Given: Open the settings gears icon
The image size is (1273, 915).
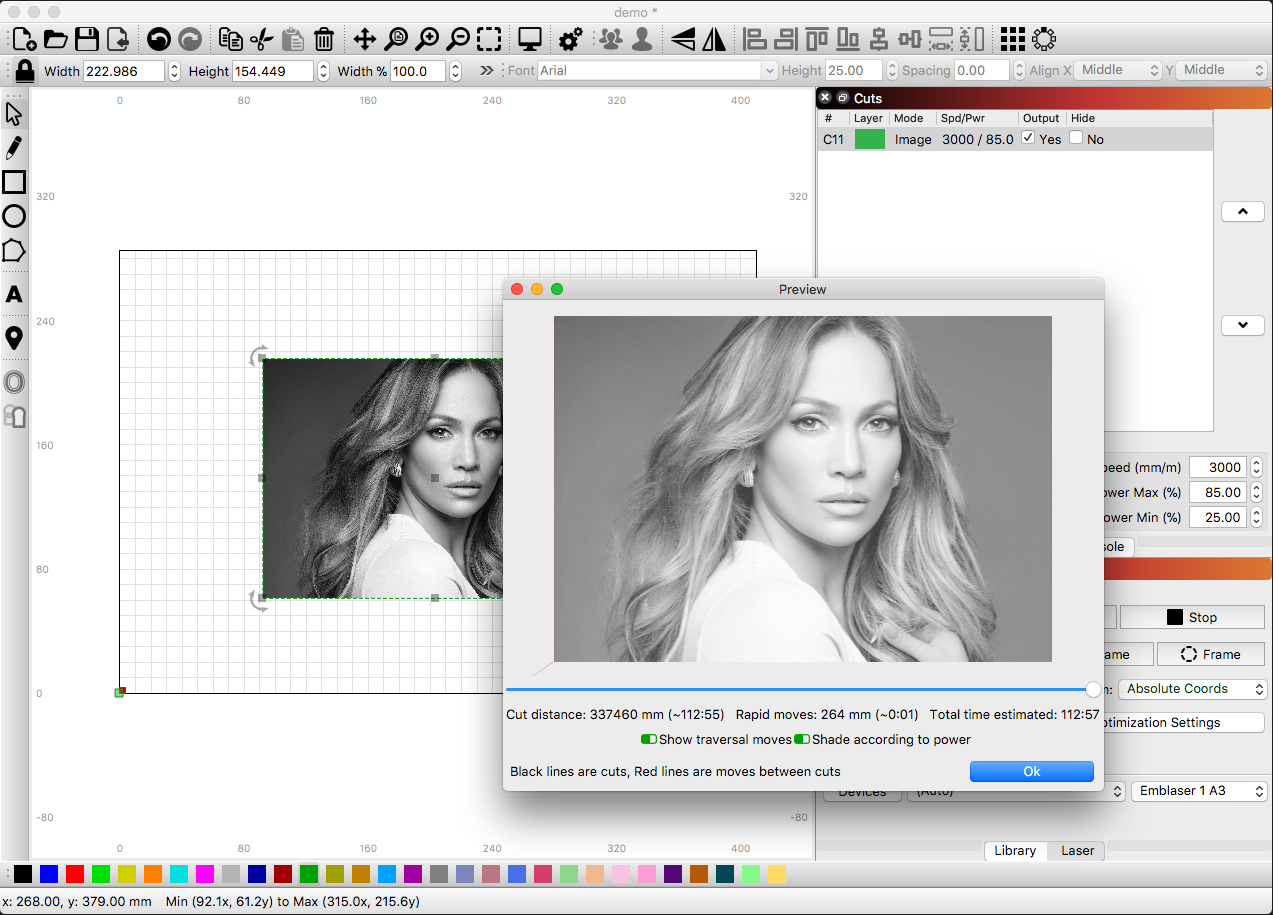Looking at the screenshot, I should tap(570, 40).
